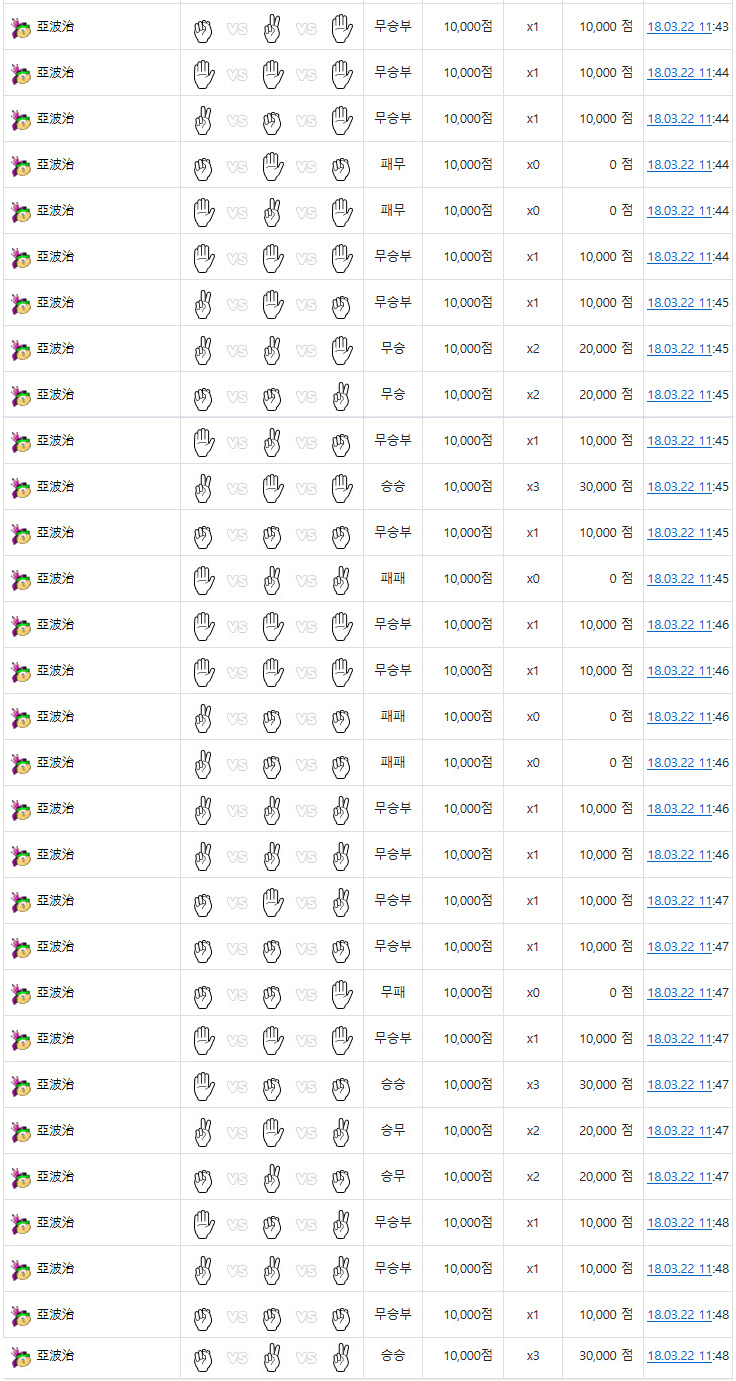Click username 亞波治 in the 승승 11:48 row
Viewport: 736px width, 1381px height.
tap(56, 1356)
